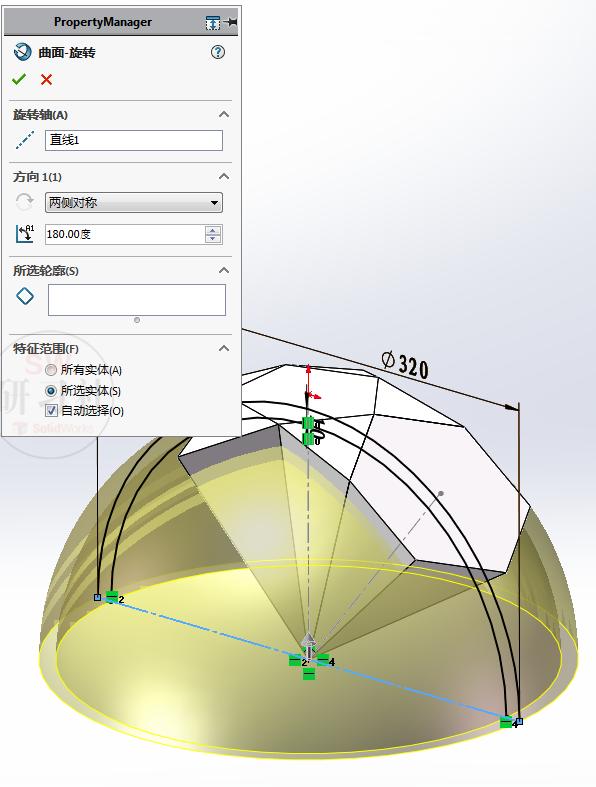Click the revolve direction handle arrow at center

coord(308,645)
